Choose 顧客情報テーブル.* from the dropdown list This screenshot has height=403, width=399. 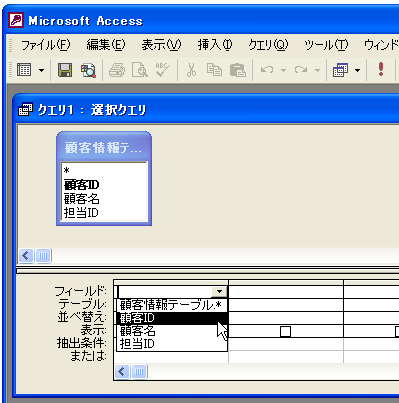[x=172, y=305]
